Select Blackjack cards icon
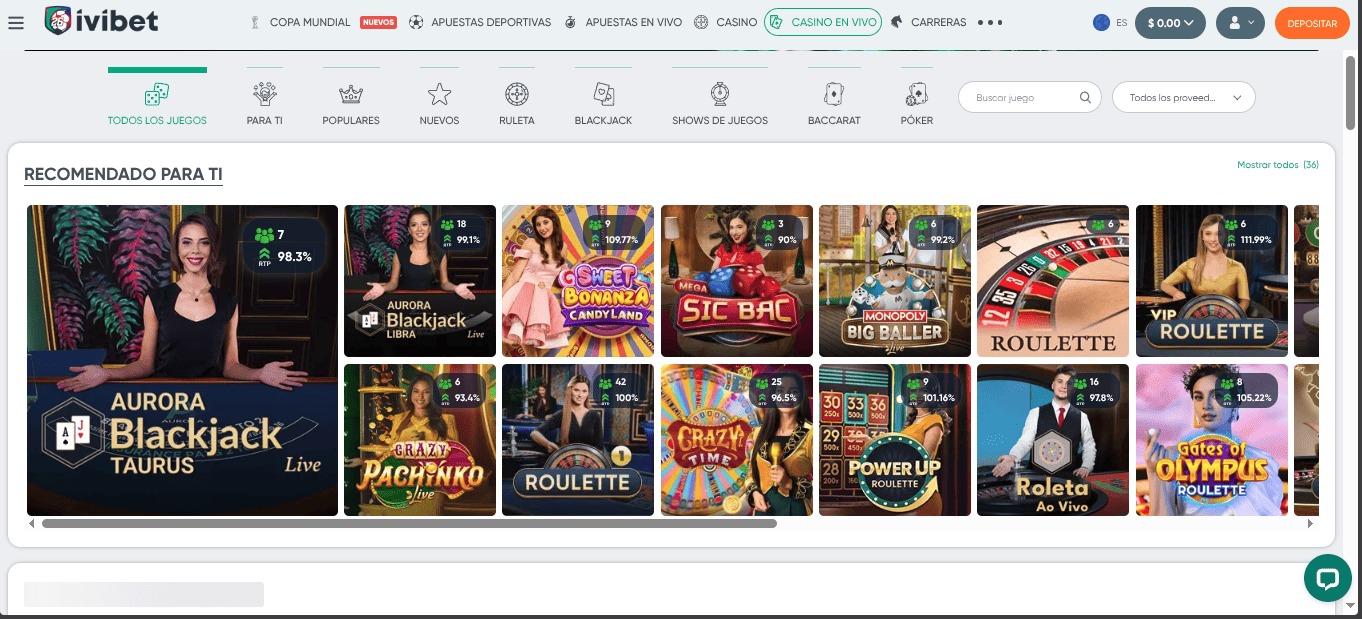 [x=603, y=94]
